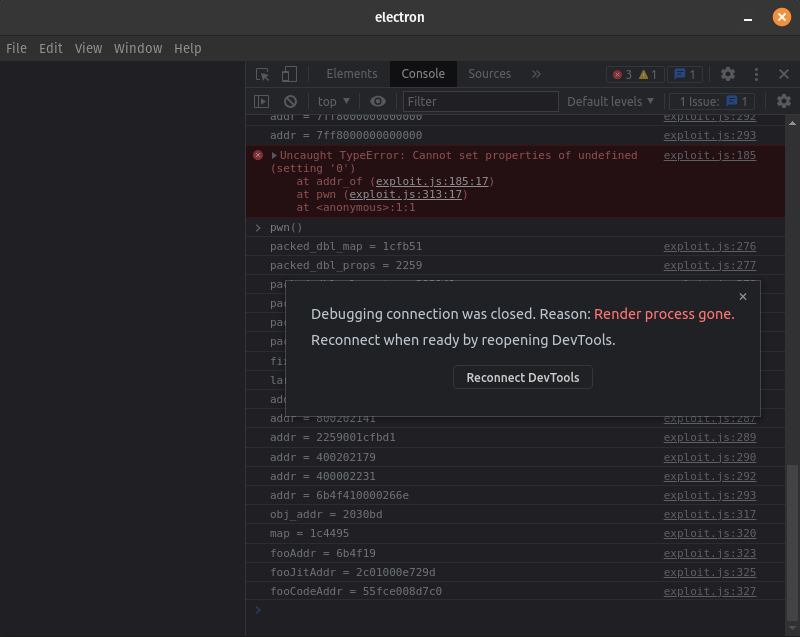Open console settings gear beside the issues counter

pyautogui.click(x=784, y=101)
